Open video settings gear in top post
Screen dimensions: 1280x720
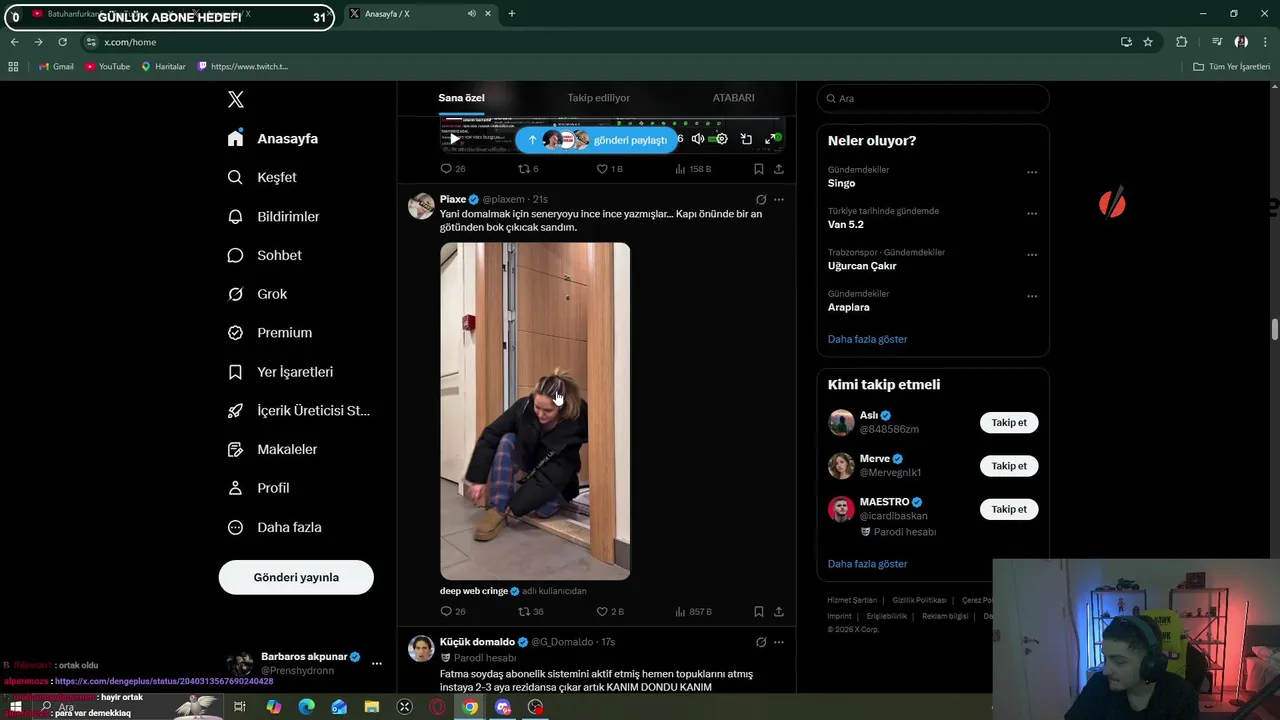click(x=721, y=139)
